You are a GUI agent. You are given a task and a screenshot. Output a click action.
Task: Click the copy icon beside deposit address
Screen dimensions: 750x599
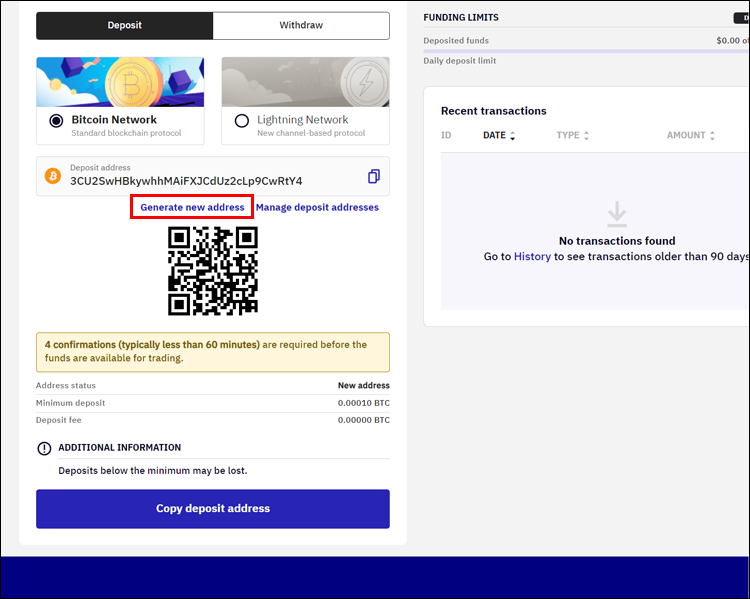(x=374, y=177)
